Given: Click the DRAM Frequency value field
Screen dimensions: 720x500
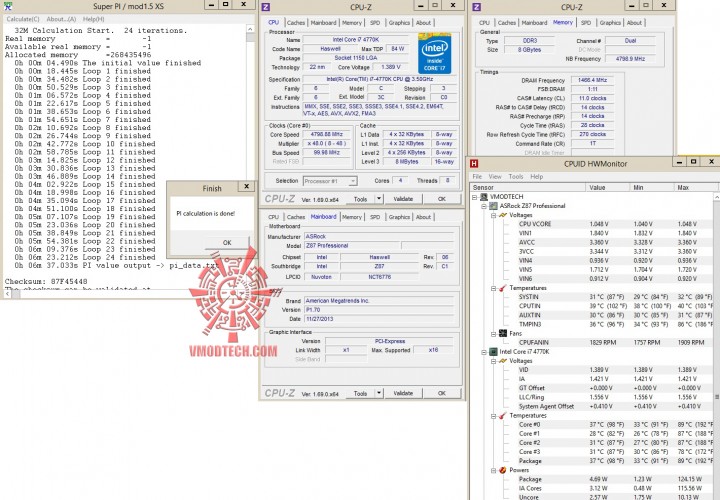Looking at the screenshot, I should click(592, 80).
